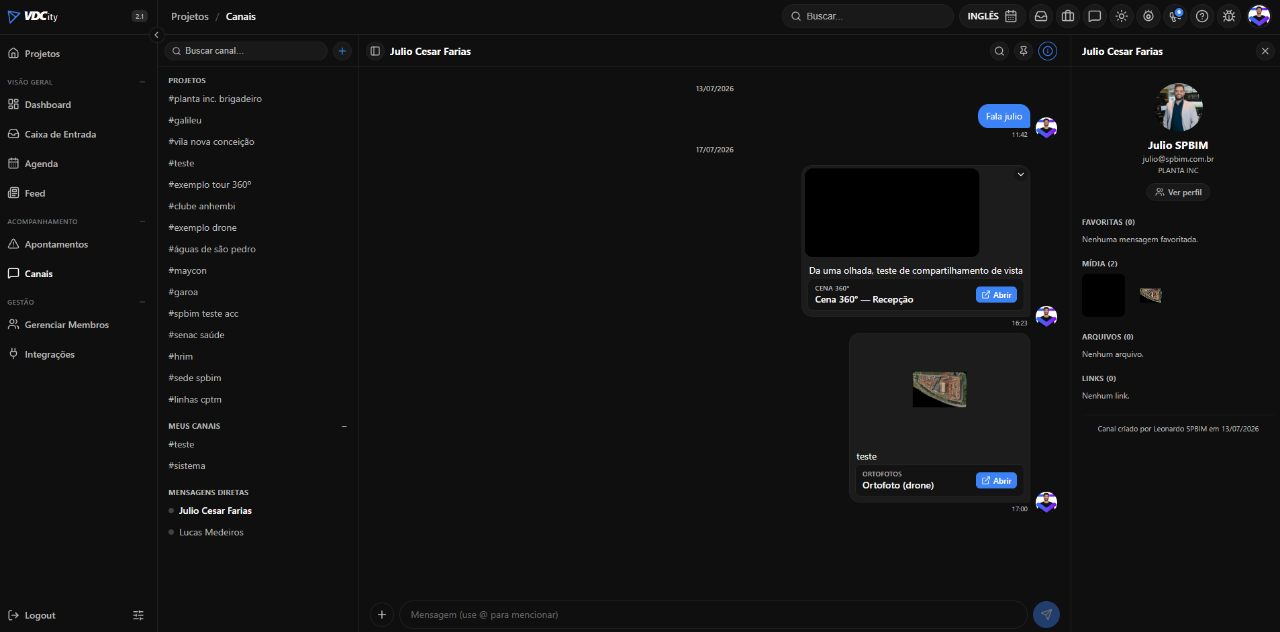Toggle the channel info panel icon
Screen dimensions: 1280x632
point(1048,51)
